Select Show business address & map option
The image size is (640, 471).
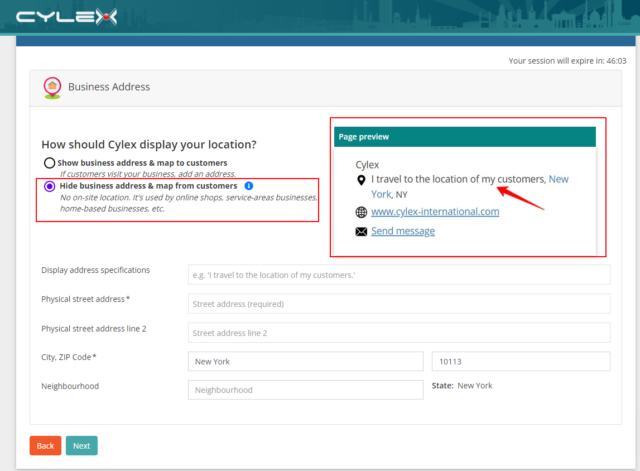(49, 163)
